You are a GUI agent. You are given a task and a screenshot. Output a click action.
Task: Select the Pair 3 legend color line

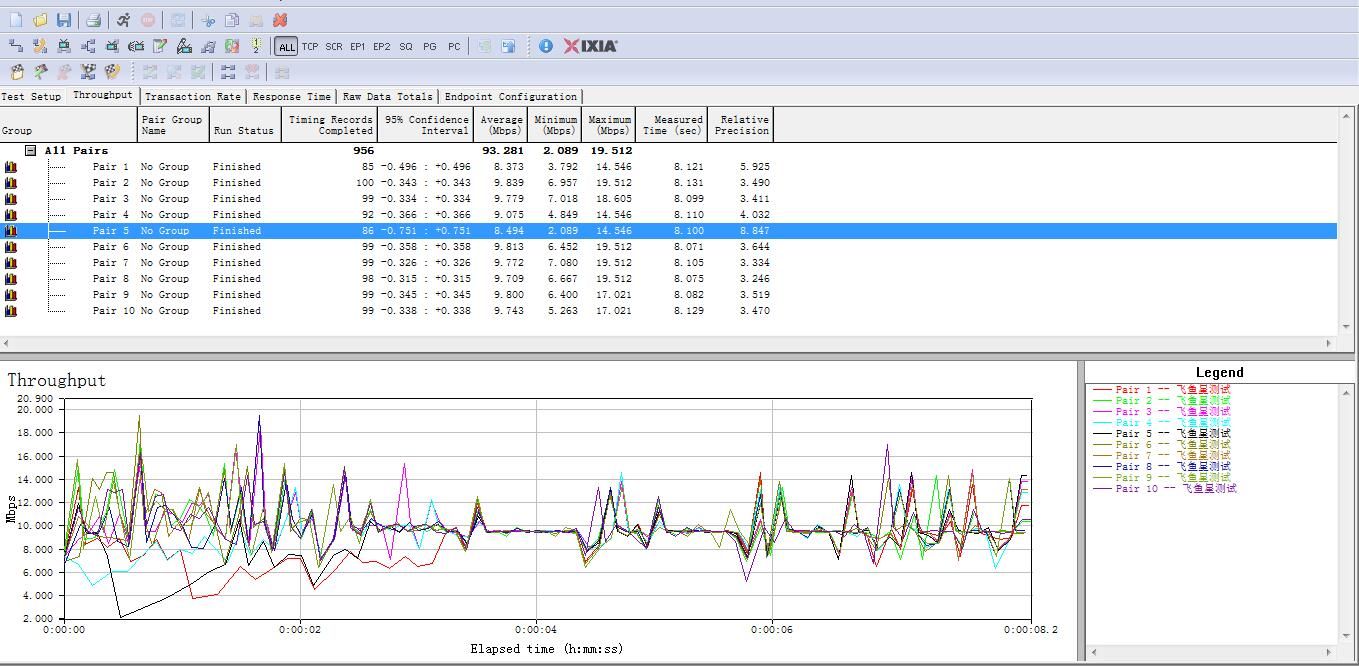tap(1102, 412)
